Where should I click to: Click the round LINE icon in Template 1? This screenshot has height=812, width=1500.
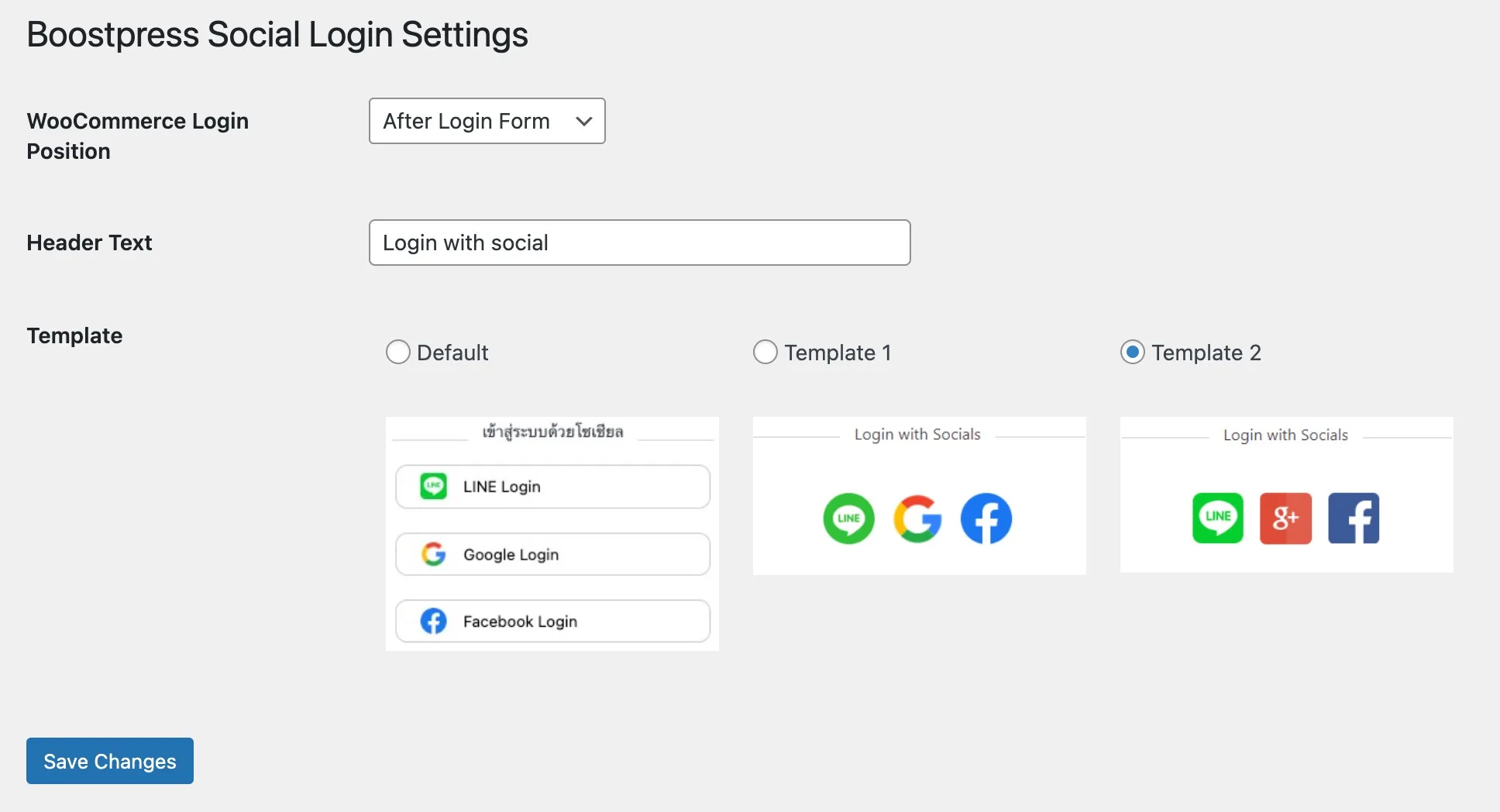coord(848,518)
